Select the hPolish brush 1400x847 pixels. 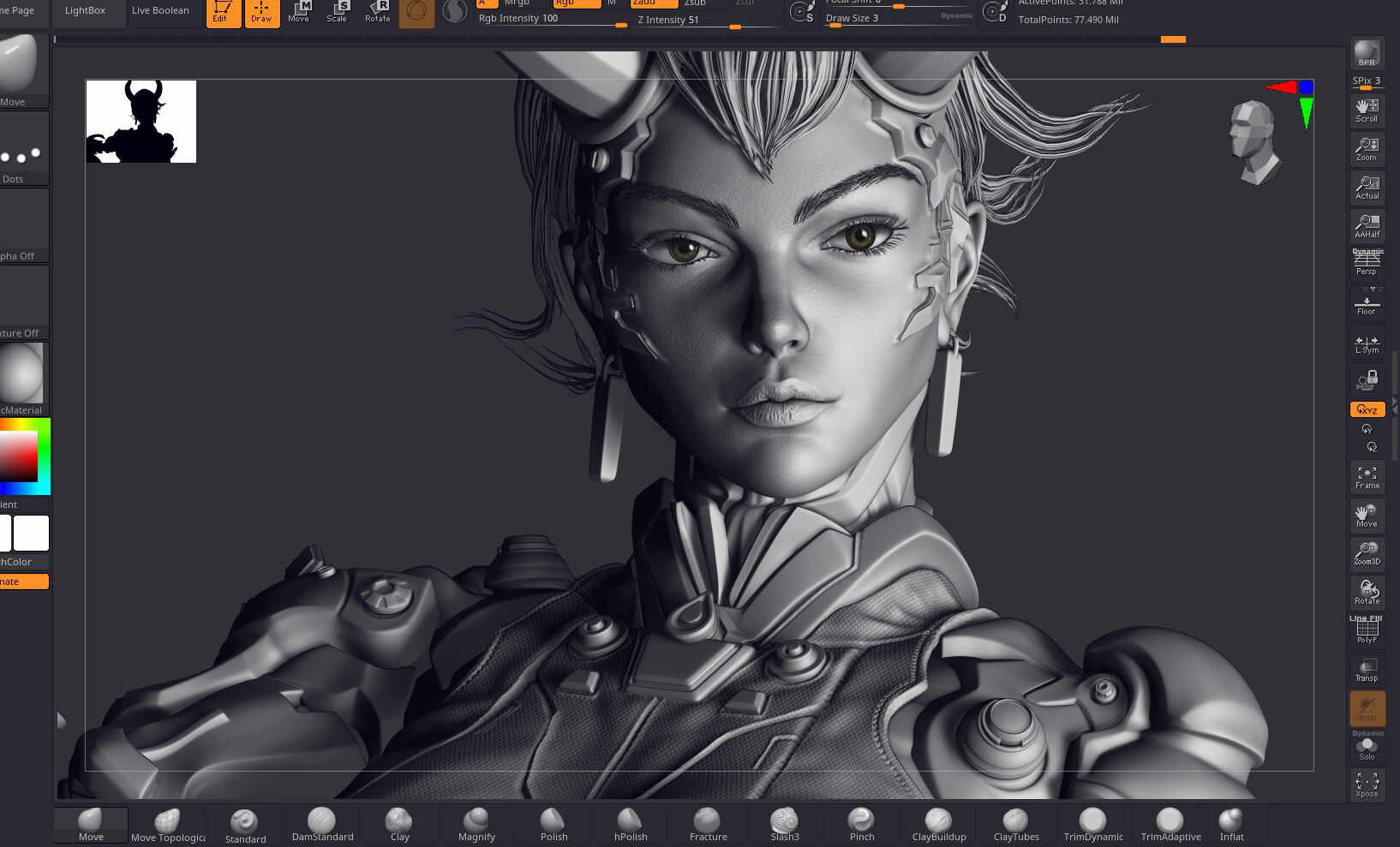pyautogui.click(x=631, y=825)
